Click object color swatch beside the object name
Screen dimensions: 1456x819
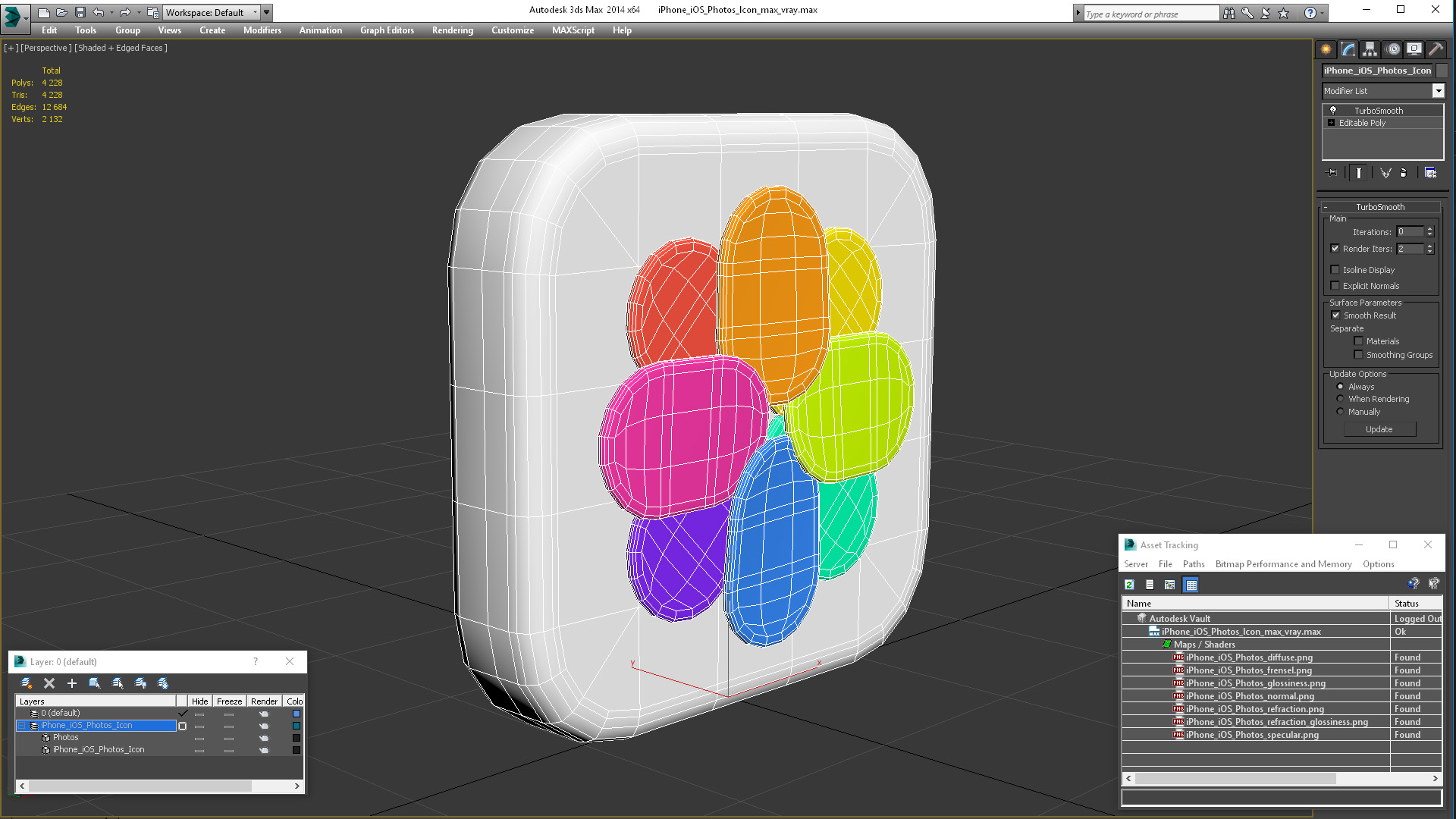[x=1442, y=71]
